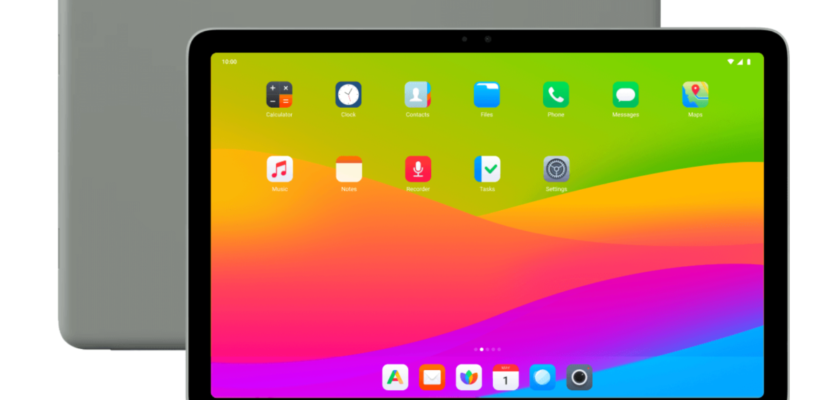This screenshot has width=840, height=400.
Task: Open the Camera app in dock
Action: click(x=579, y=378)
